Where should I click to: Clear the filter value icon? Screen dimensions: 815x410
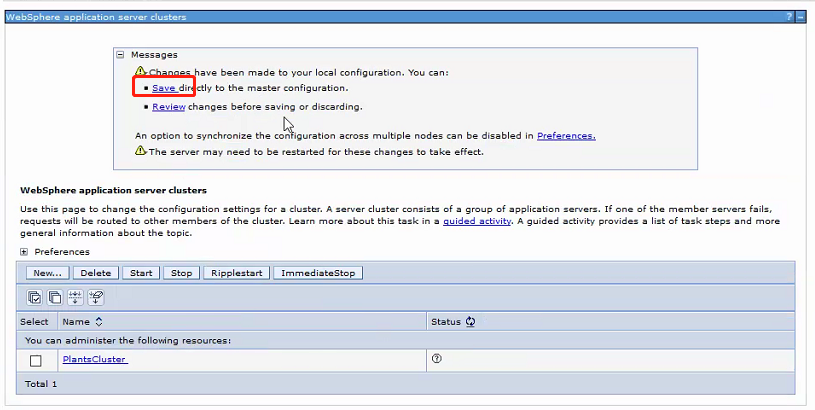coord(96,298)
